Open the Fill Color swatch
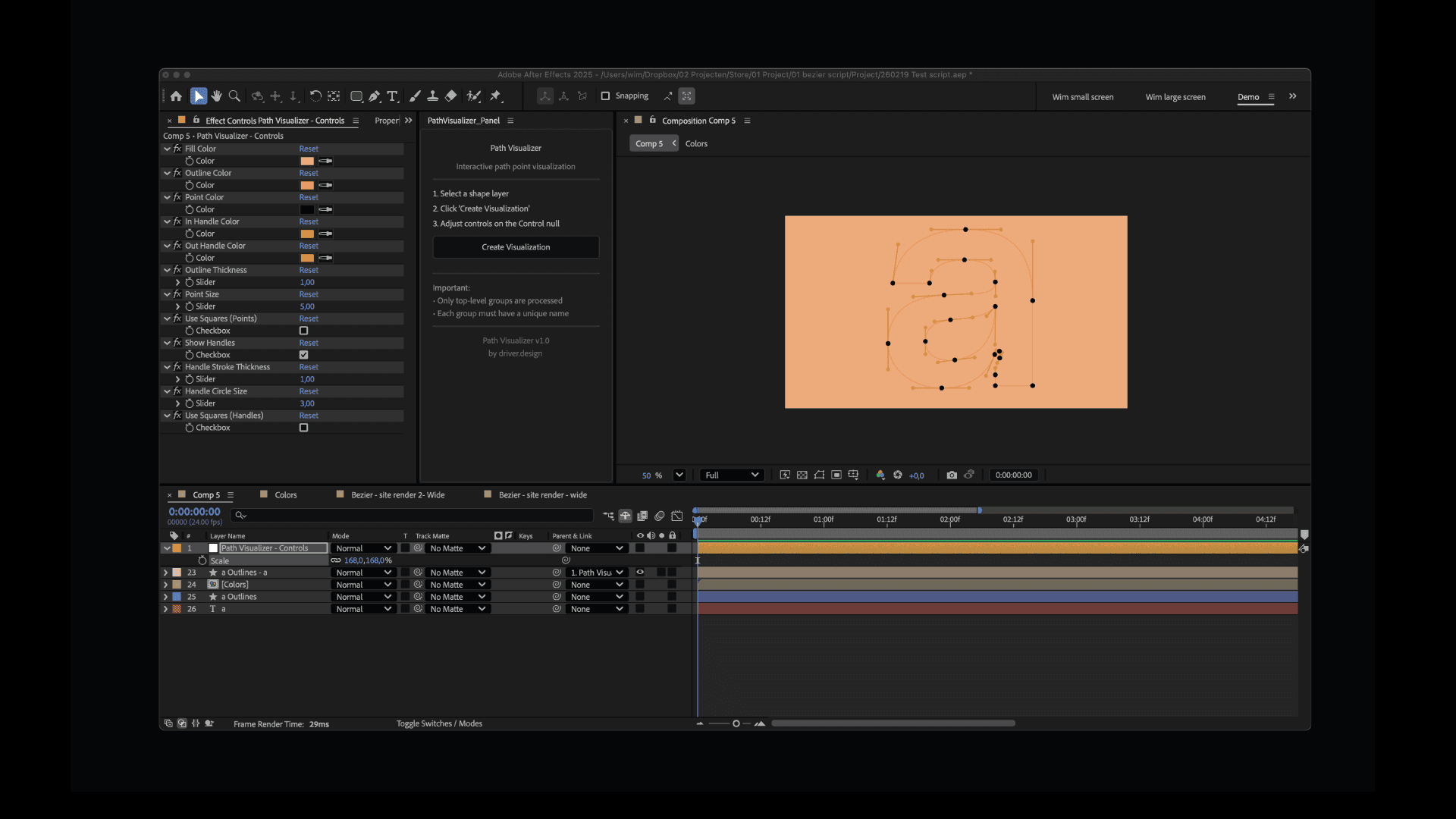The image size is (1456, 819). (x=307, y=162)
